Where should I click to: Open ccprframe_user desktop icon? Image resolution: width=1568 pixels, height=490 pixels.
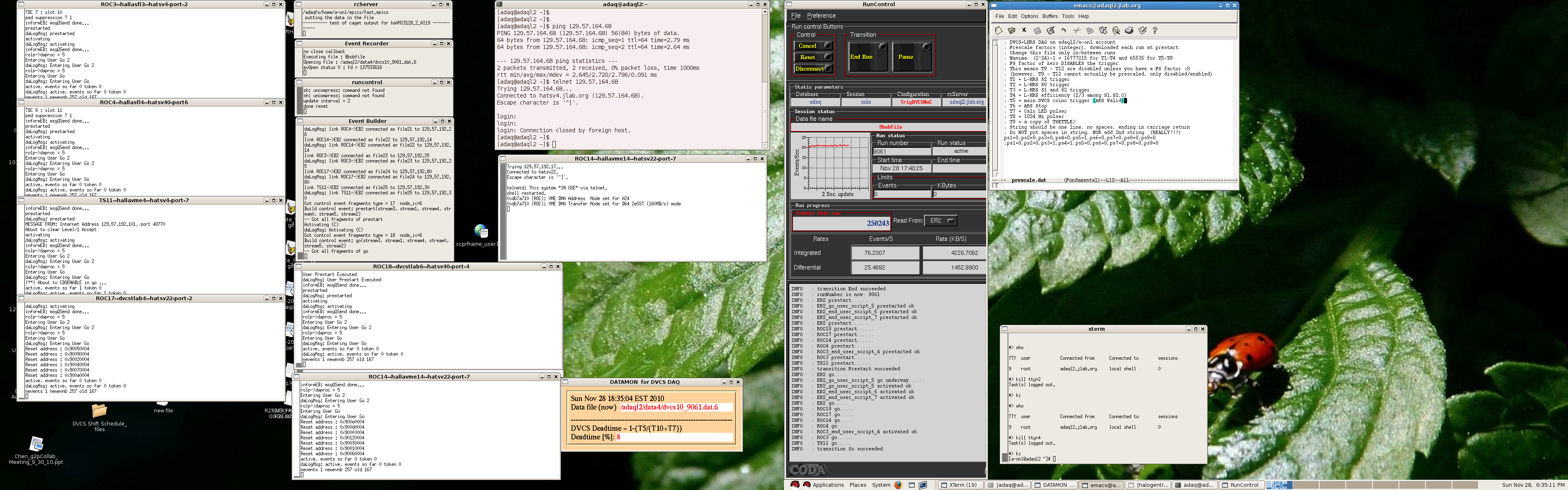[x=481, y=231]
